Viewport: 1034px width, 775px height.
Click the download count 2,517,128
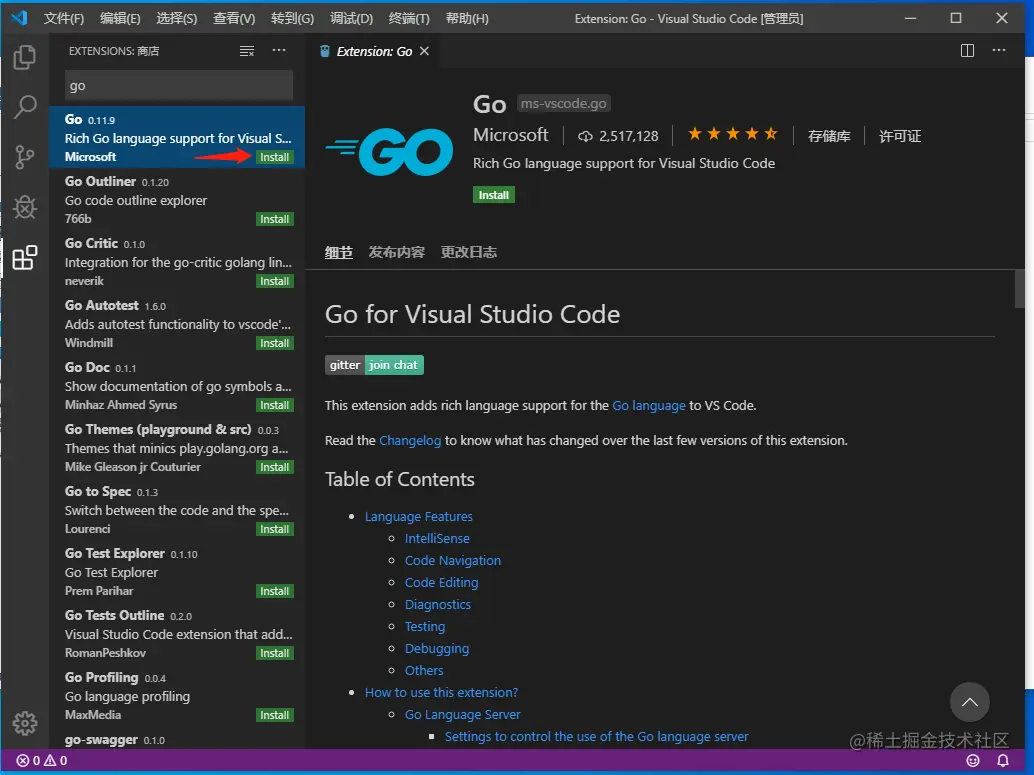(618, 136)
